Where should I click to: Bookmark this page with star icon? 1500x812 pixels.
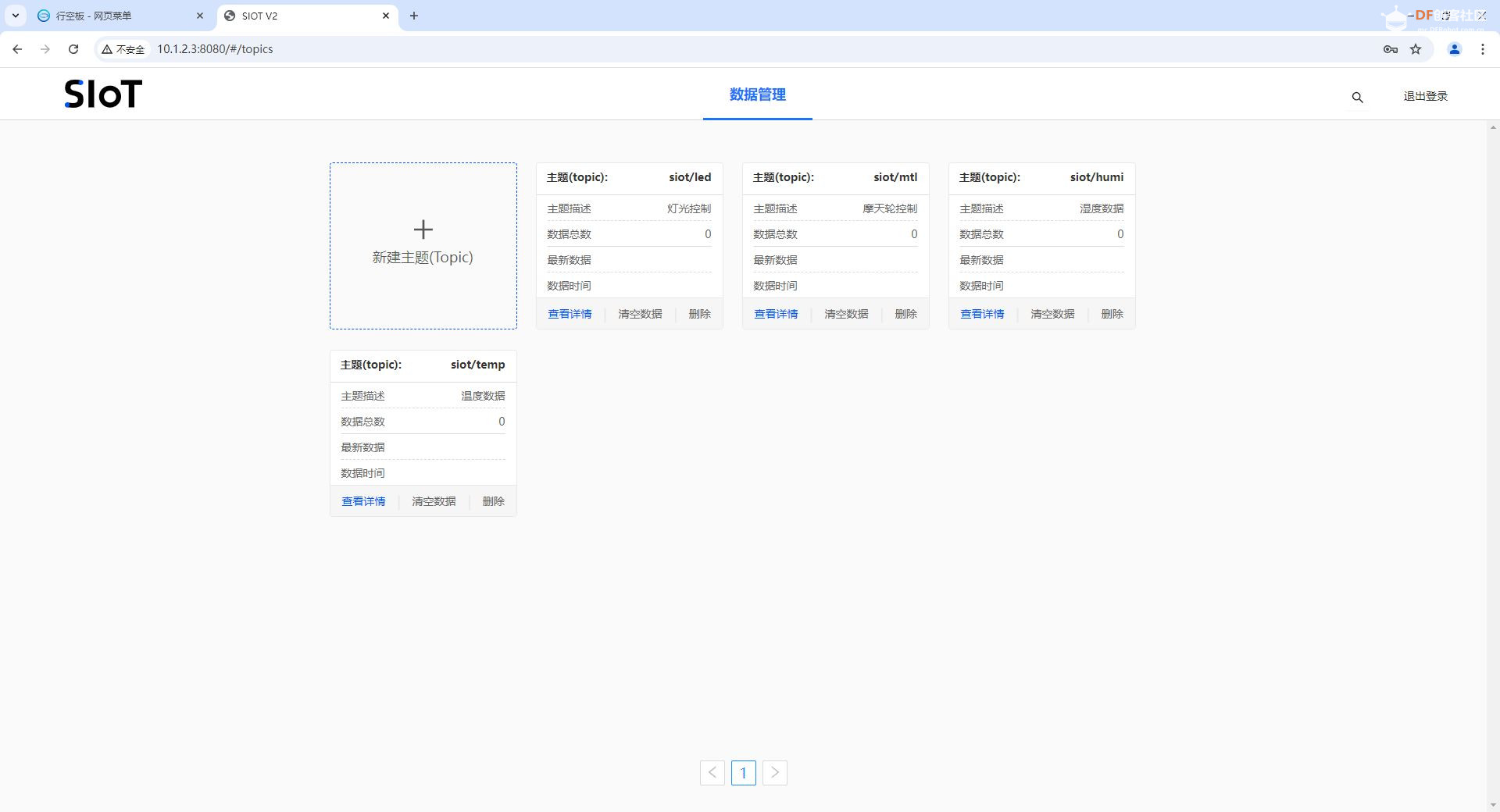pyautogui.click(x=1416, y=49)
